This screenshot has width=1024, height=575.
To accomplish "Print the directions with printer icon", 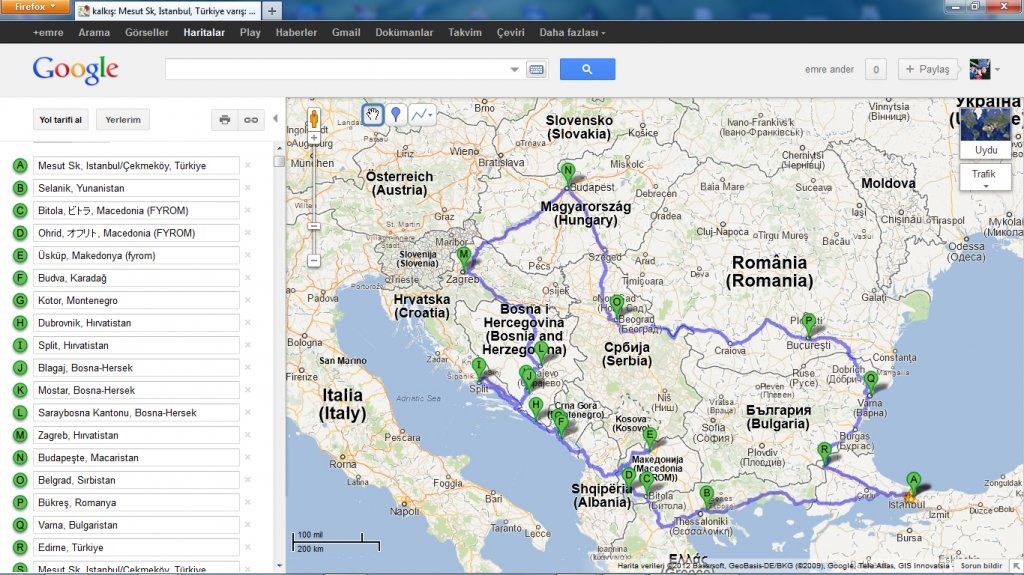I will pos(225,120).
